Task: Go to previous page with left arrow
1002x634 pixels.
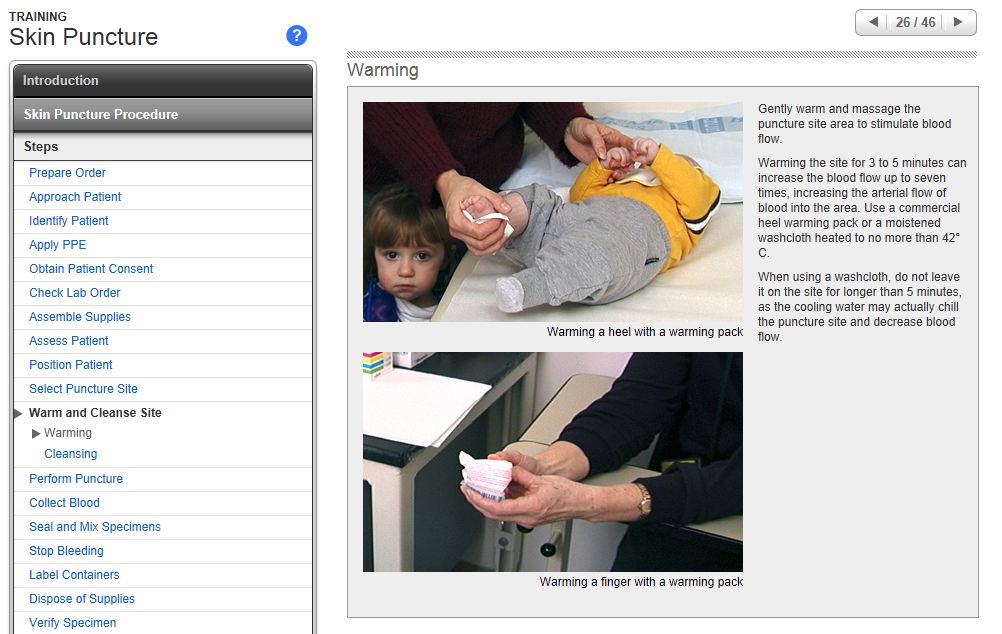Action: (x=873, y=22)
